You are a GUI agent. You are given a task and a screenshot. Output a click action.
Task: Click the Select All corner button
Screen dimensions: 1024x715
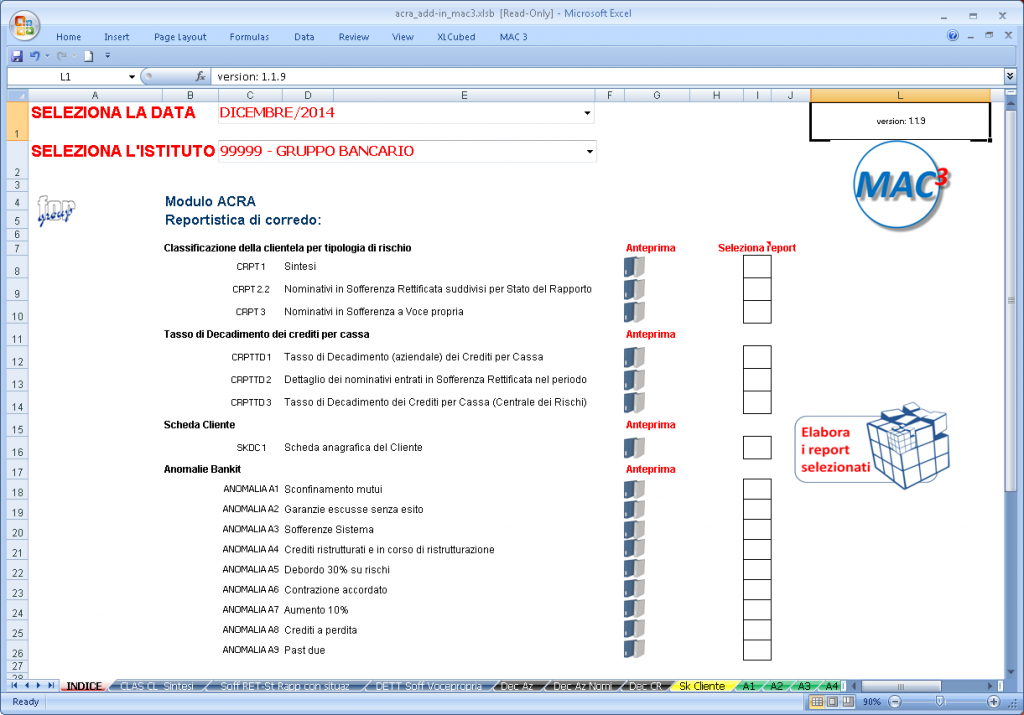(17, 95)
